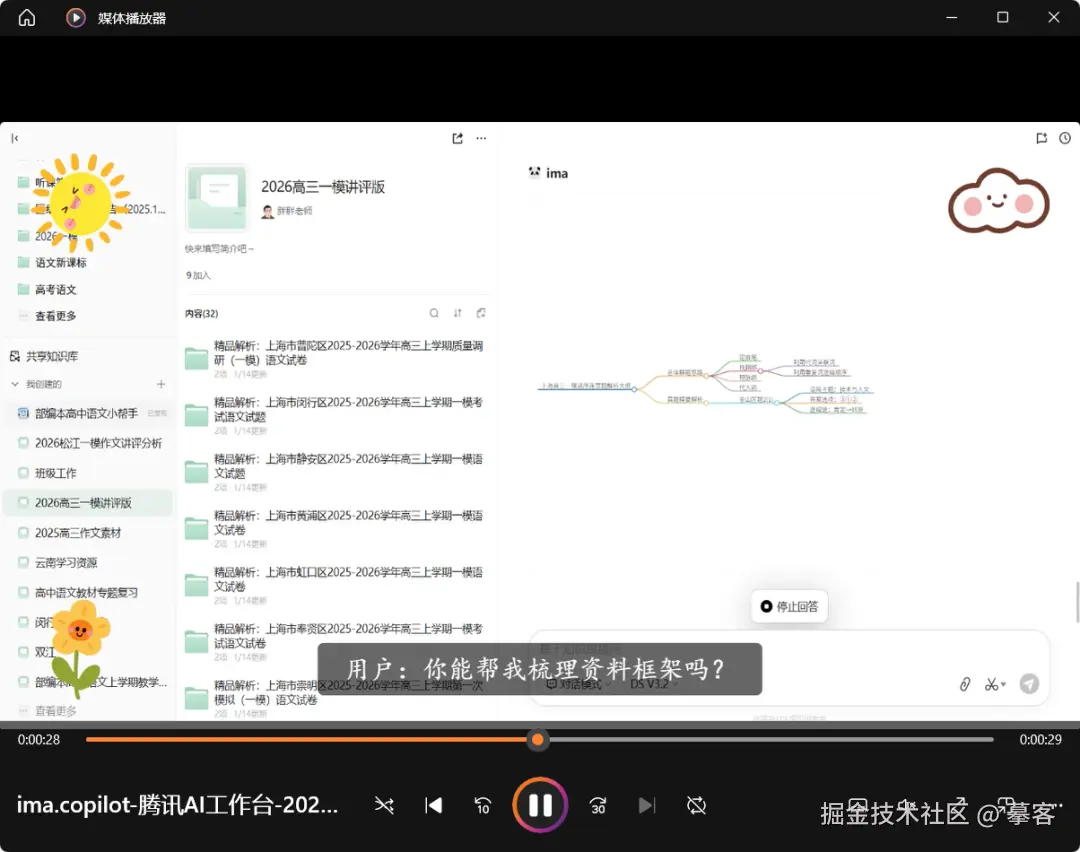Sort the content list with the sort icon
The height and width of the screenshot is (852, 1080).
point(457,313)
